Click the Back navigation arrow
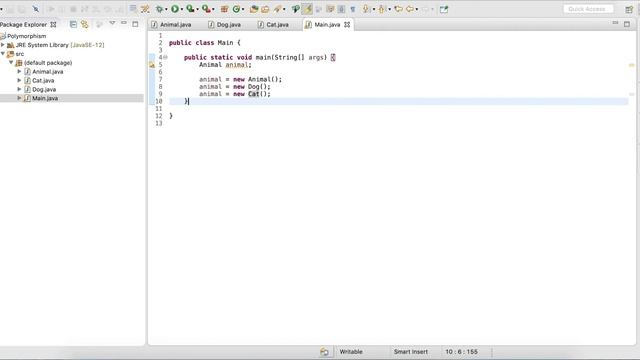Image resolution: width=640 pixels, height=360 pixels. tap(409, 9)
